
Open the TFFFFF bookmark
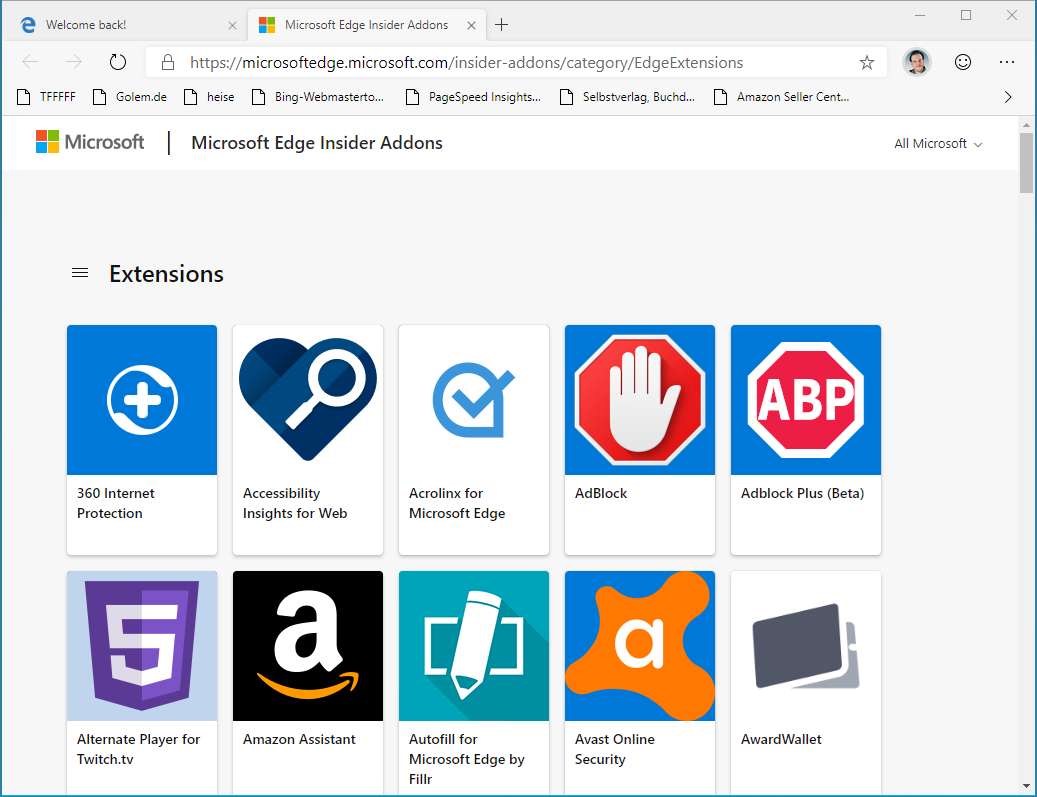(x=46, y=97)
